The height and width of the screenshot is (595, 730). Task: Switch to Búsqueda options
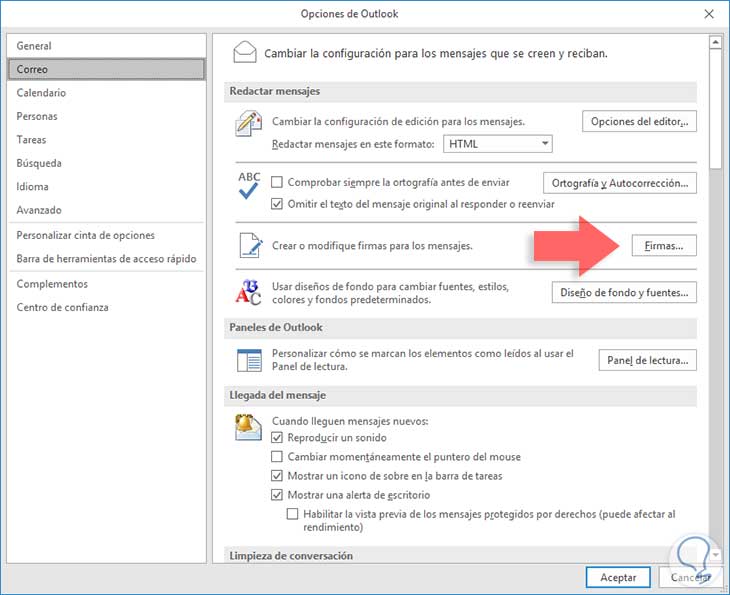[x=106, y=163]
